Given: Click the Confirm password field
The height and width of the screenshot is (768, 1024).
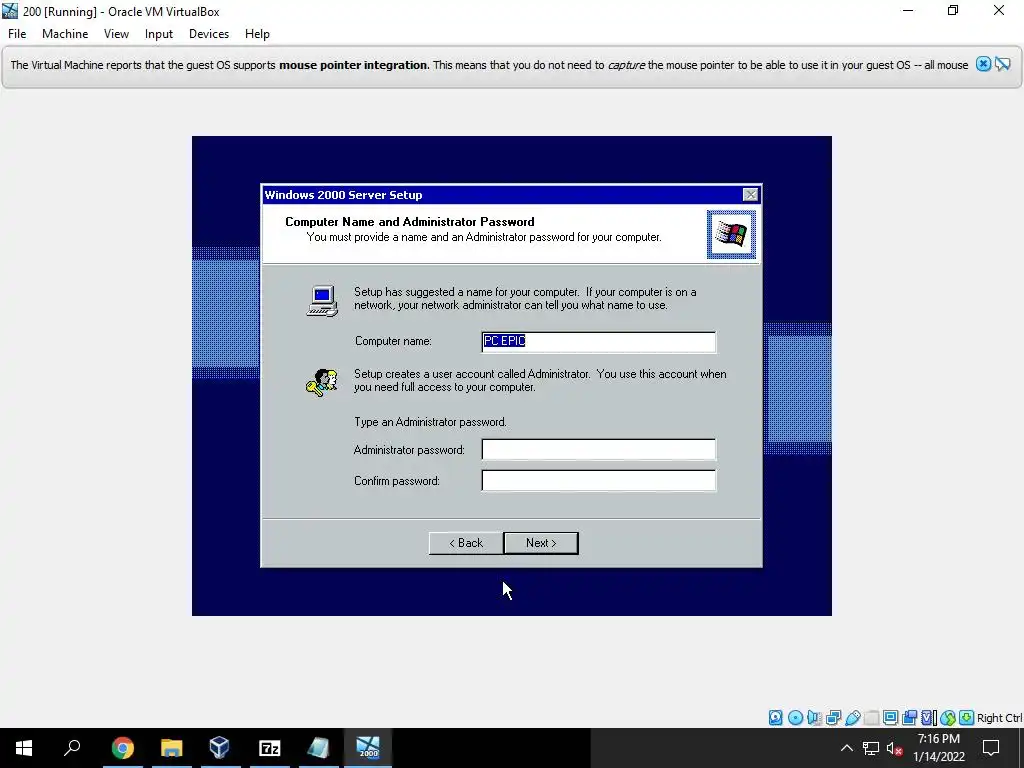Looking at the screenshot, I should pyautogui.click(x=598, y=481).
